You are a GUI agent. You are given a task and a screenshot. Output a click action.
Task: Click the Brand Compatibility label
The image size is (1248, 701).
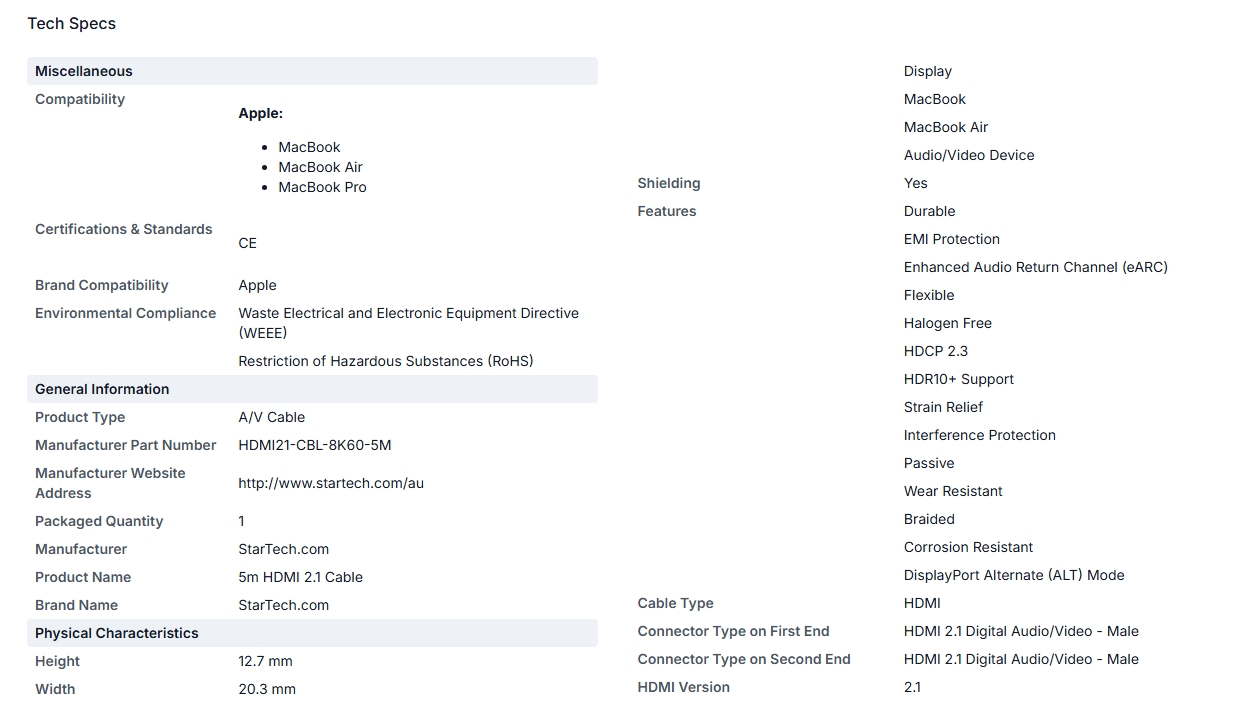(102, 285)
